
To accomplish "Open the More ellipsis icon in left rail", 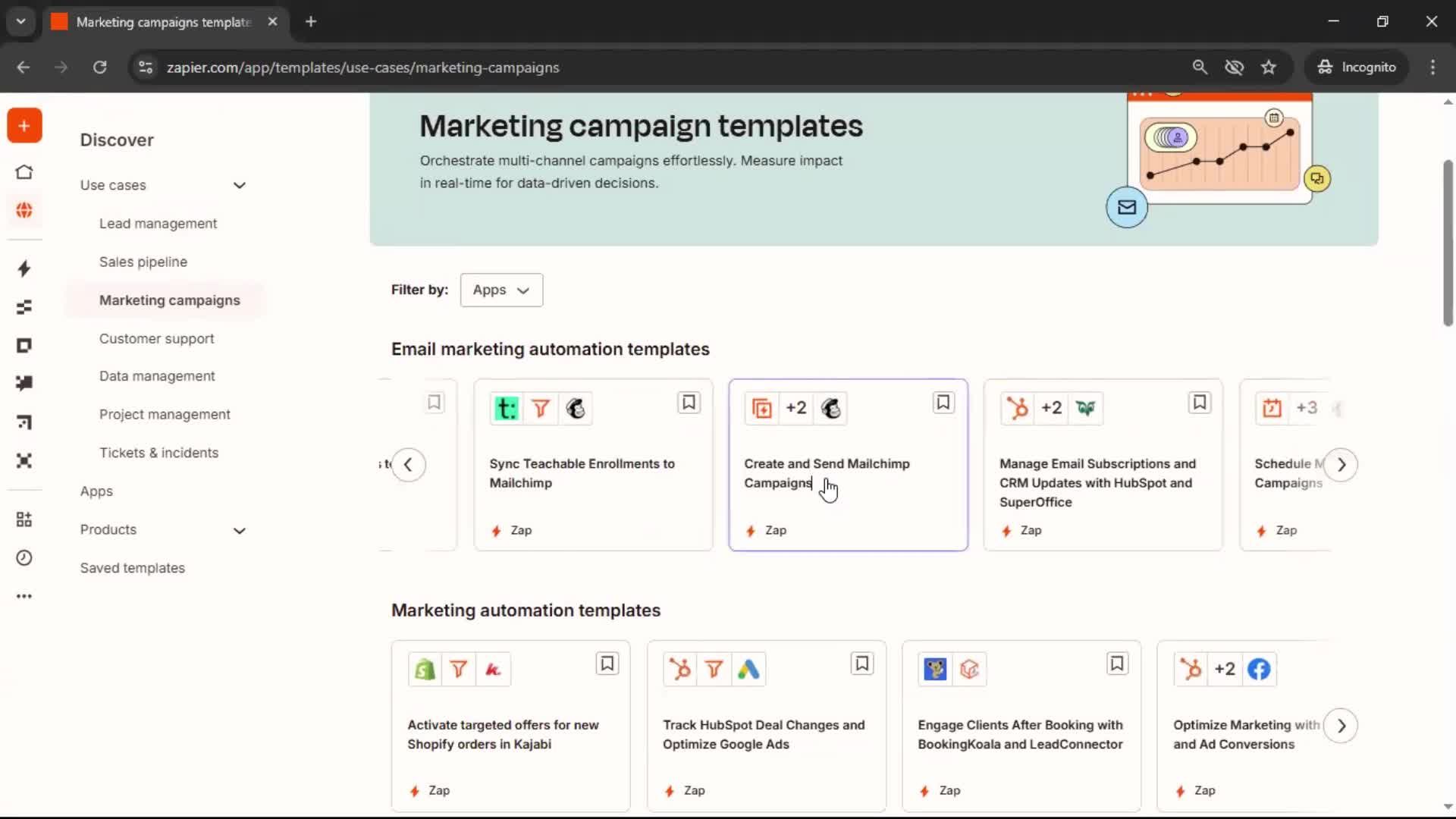I will pyautogui.click(x=24, y=597).
